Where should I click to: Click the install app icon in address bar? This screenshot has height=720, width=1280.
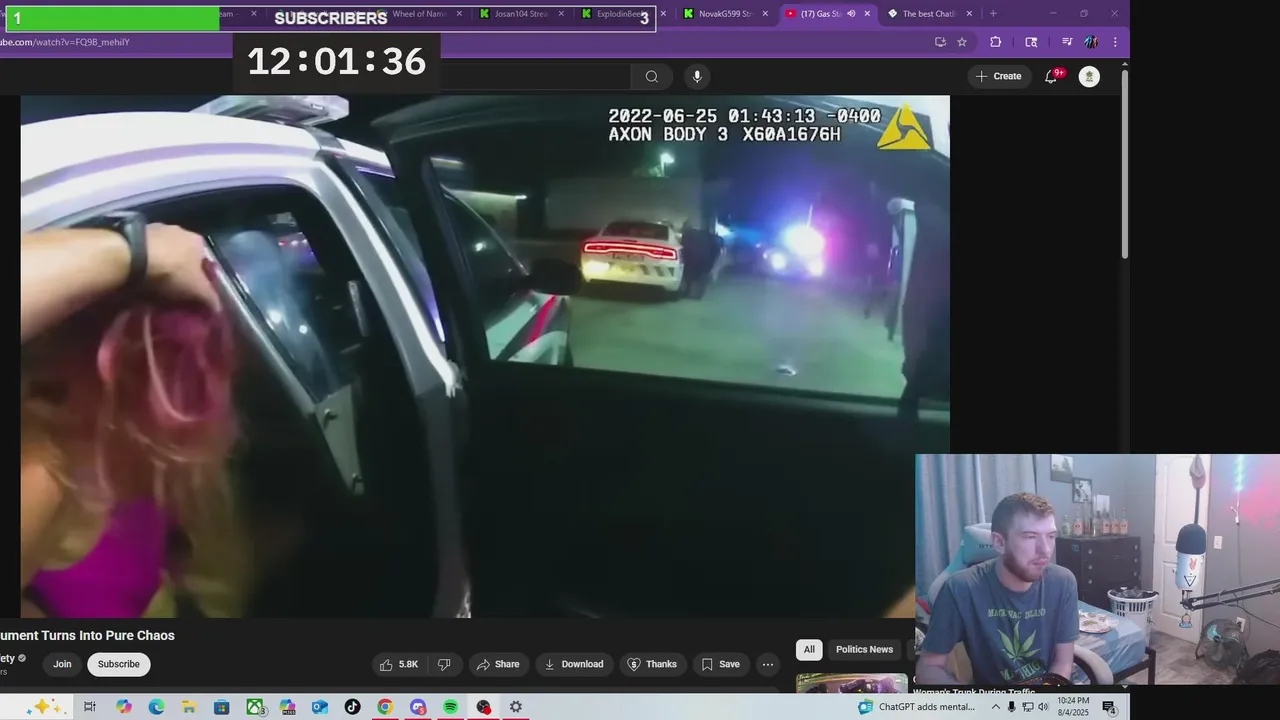pyautogui.click(x=940, y=42)
